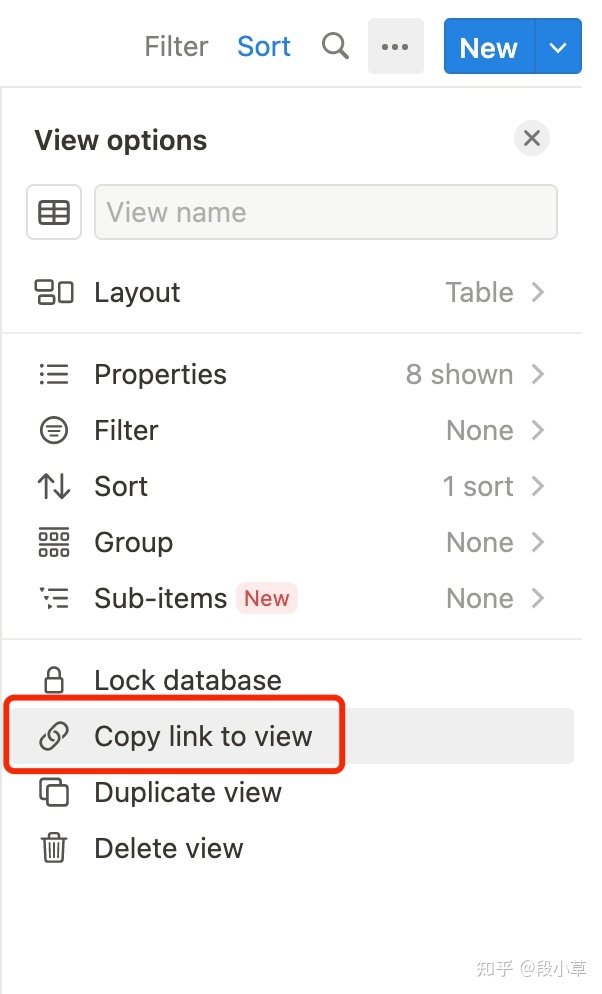The image size is (602, 994).
Task: Click the Layout icon
Action: pos(54,292)
